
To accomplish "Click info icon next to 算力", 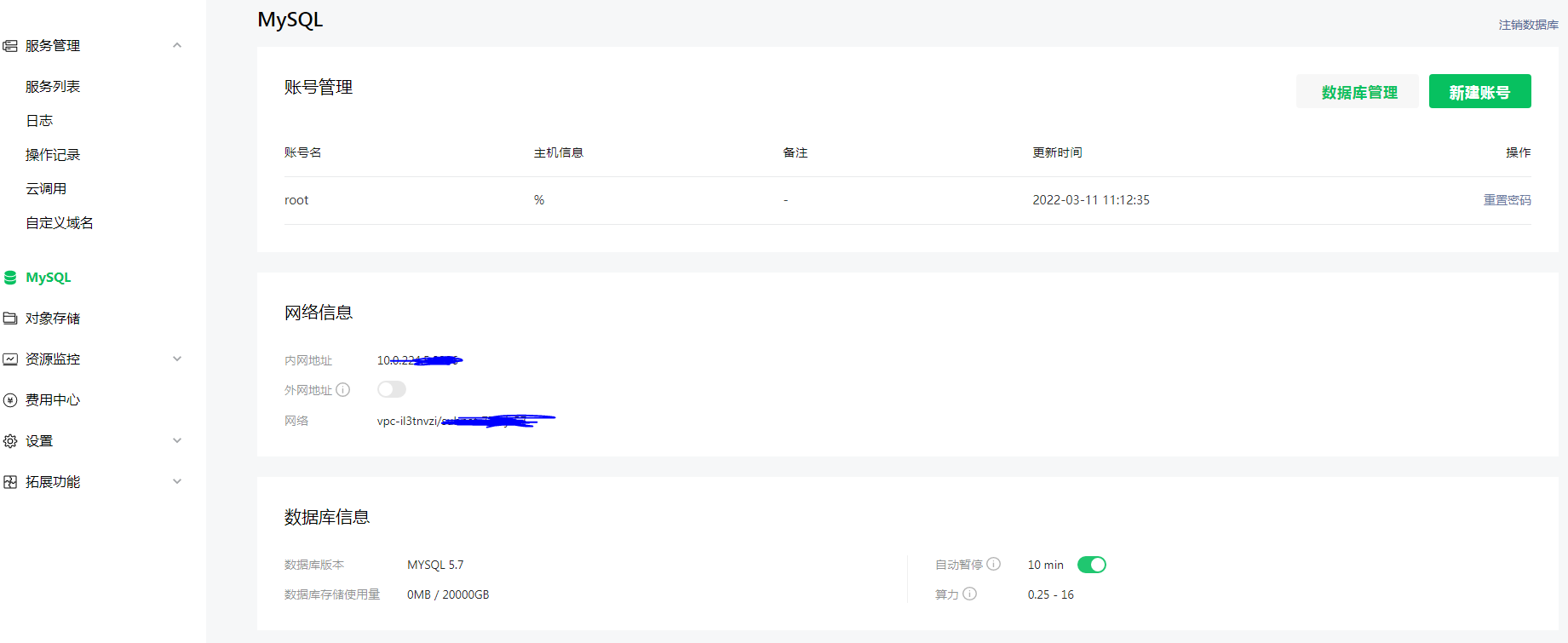I will (970, 594).
